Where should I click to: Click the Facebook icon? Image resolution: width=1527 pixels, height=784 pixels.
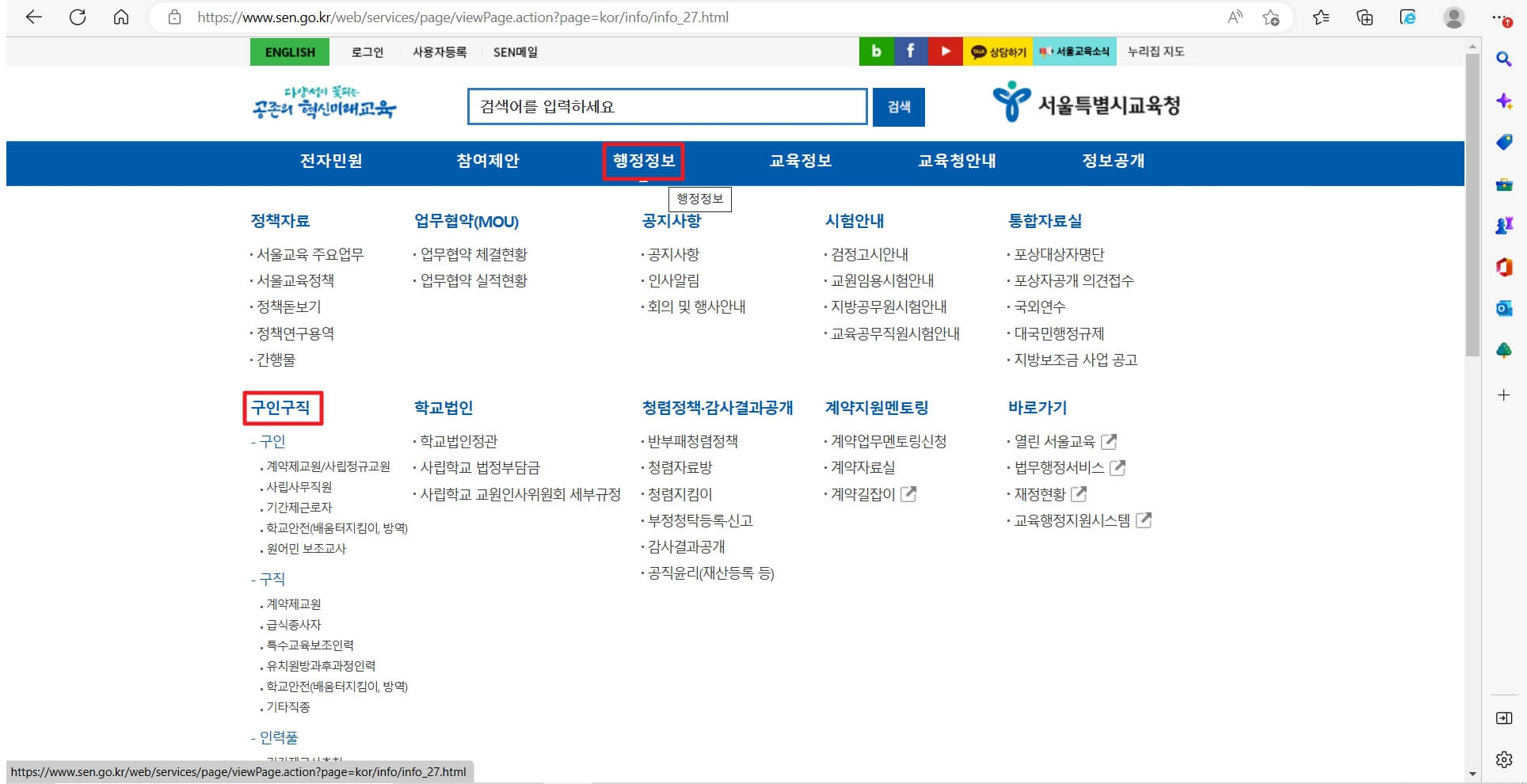click(910, 51)
